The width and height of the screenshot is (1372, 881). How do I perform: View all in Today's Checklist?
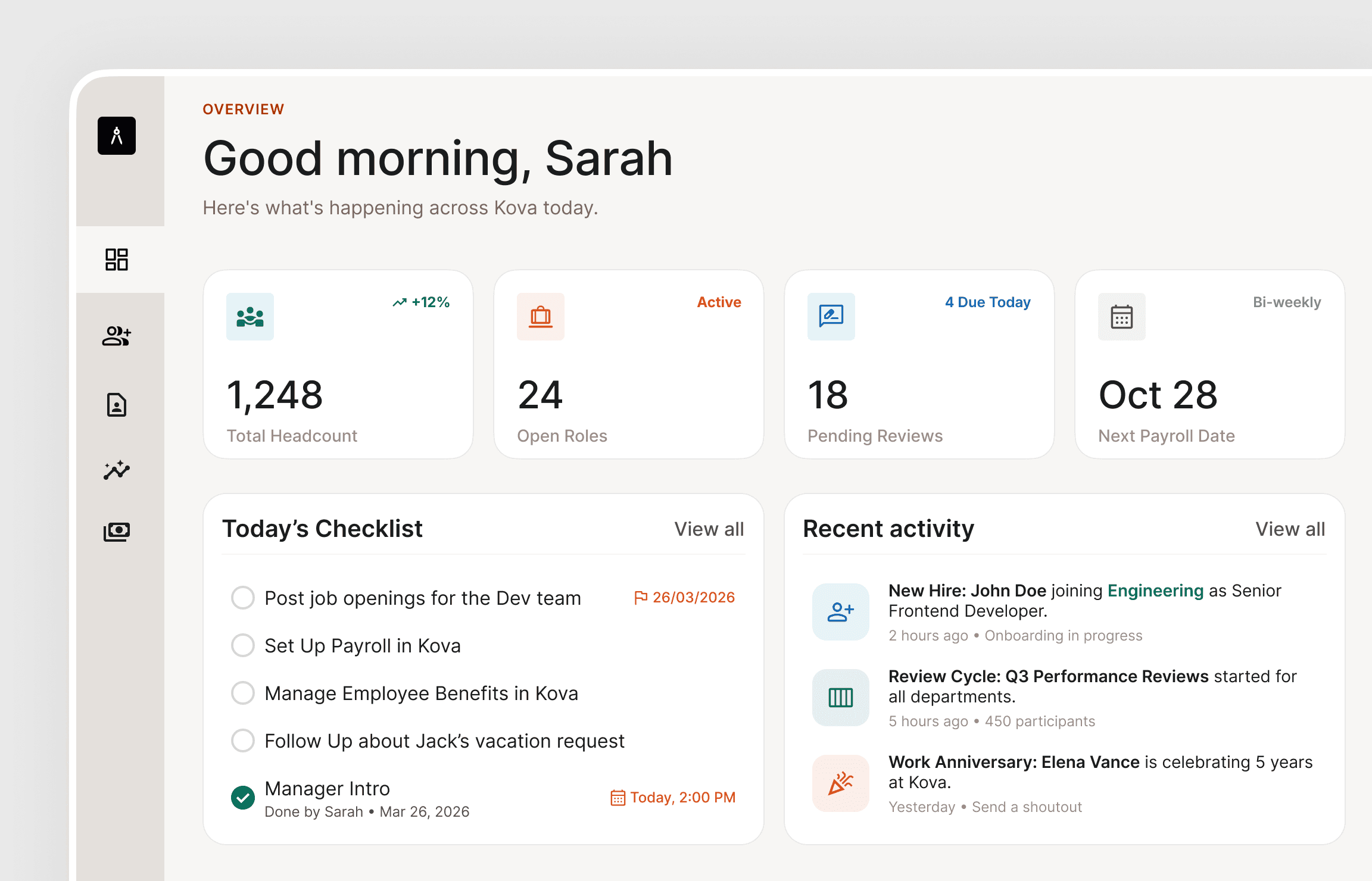click(709, 529)
